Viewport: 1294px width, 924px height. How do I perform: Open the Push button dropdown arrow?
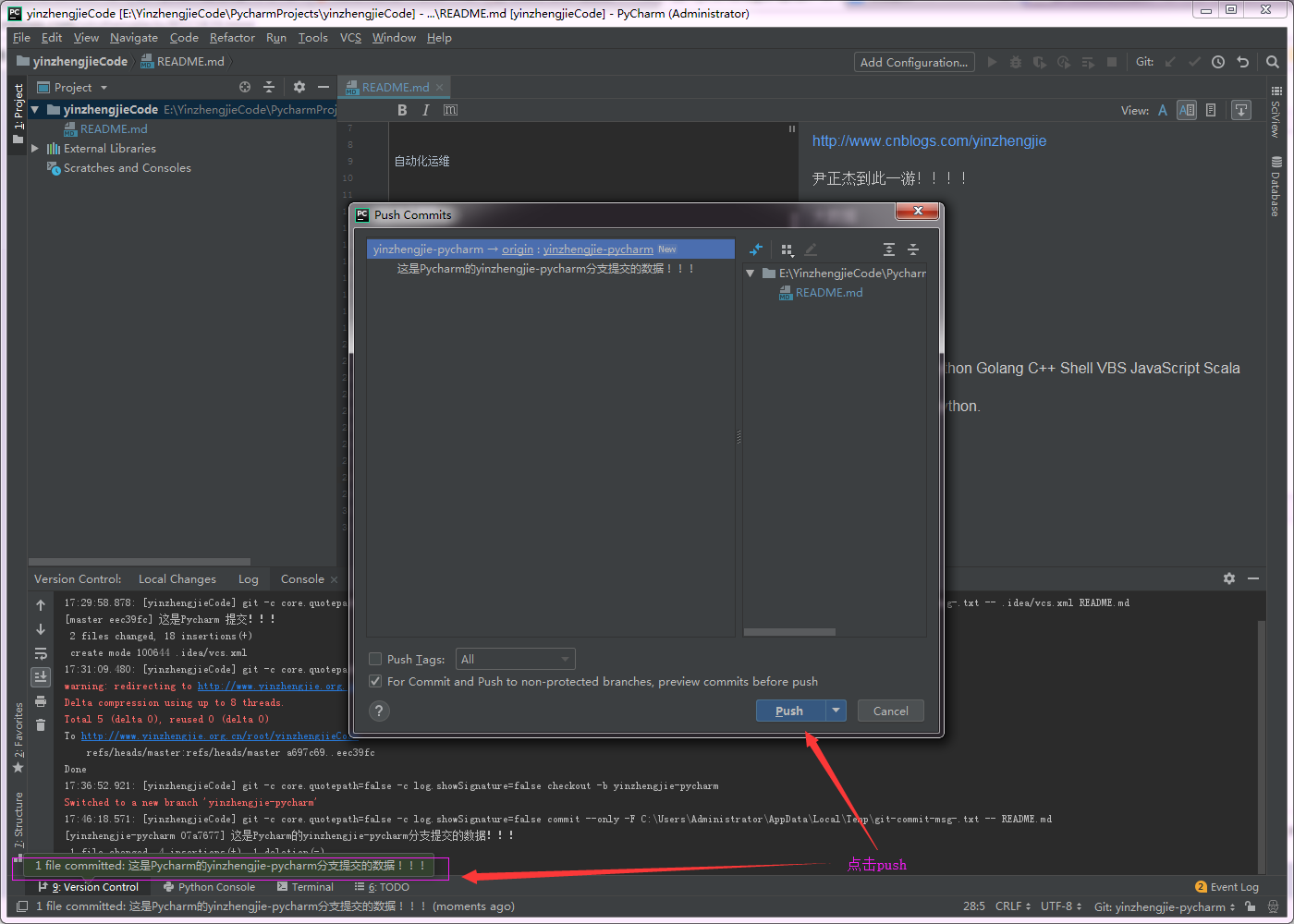tap(835, 711)
